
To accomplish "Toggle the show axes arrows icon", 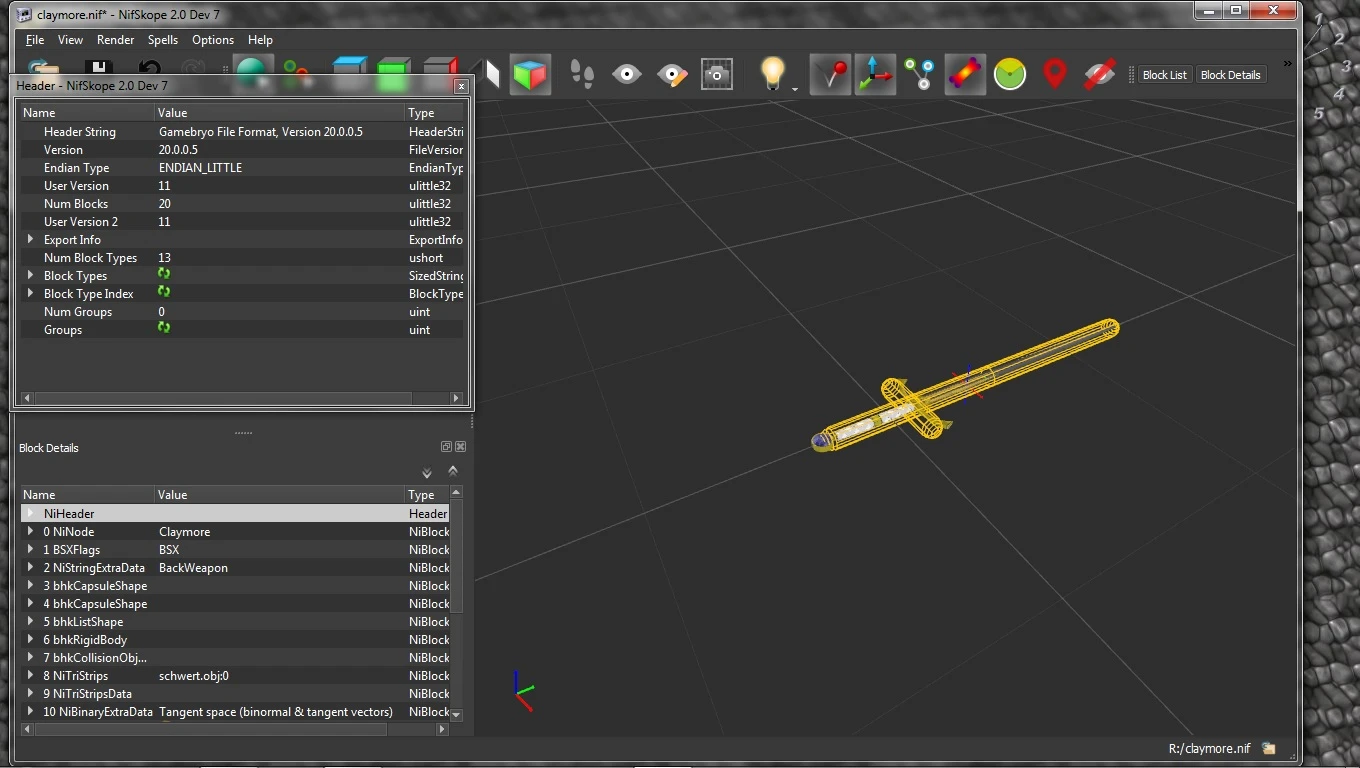I will point(875,74).
